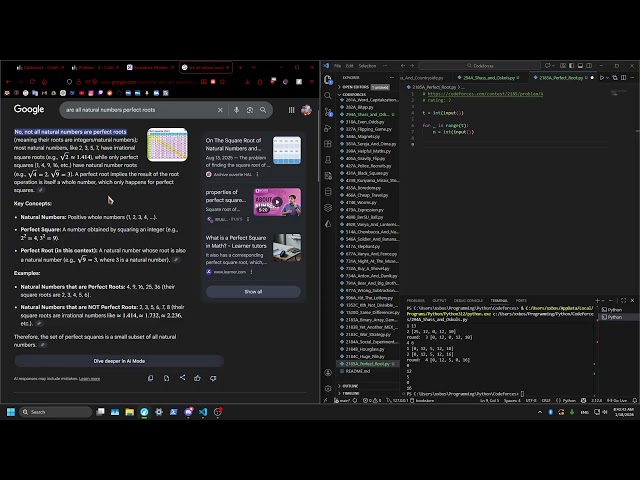Open the square root chart thumbnail image
This screenshot has height=480, width=640.
pyautogui.click(x=167, y=144)
